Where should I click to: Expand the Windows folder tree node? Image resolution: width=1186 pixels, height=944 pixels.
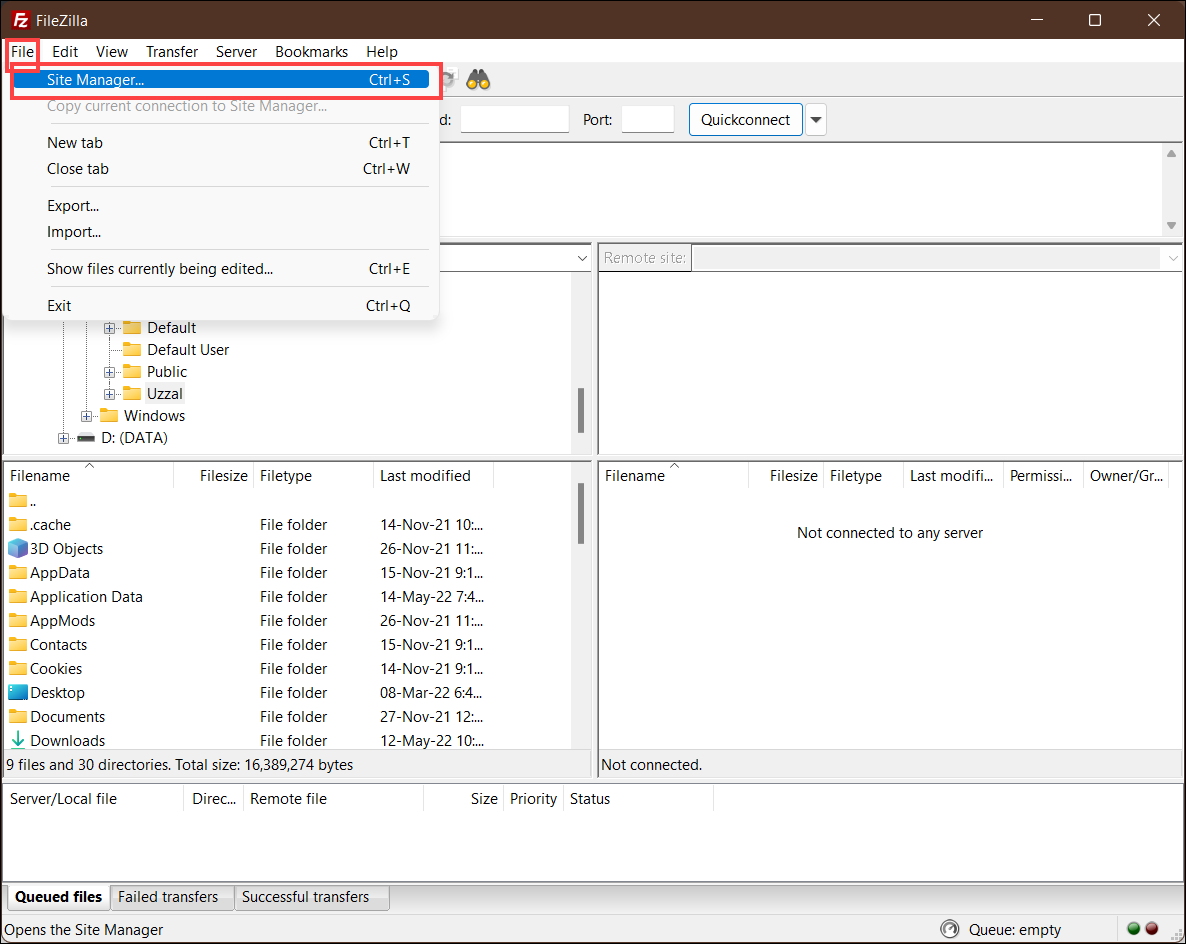pos(86,416)
